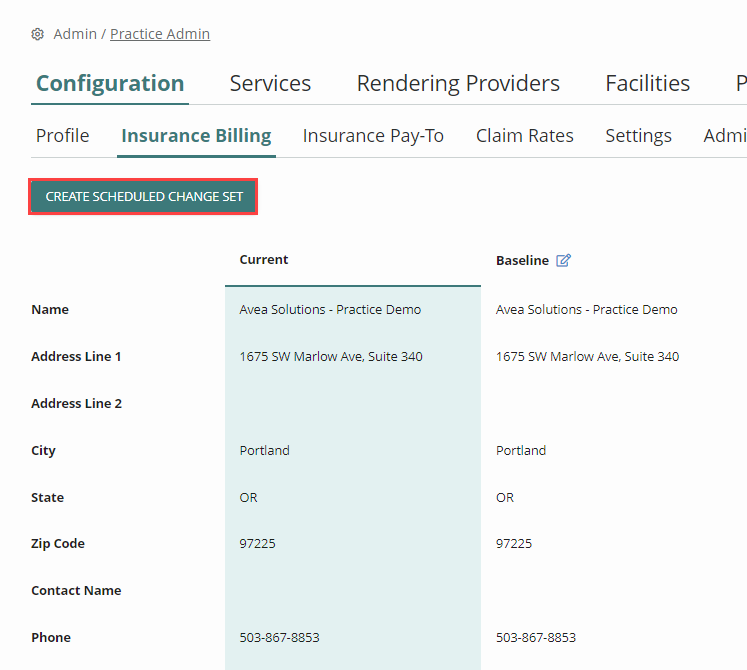Image resolution: width=747 pixels, height=670 pixels.
Task: Open the Profile sub-tab
Action: 62,136
